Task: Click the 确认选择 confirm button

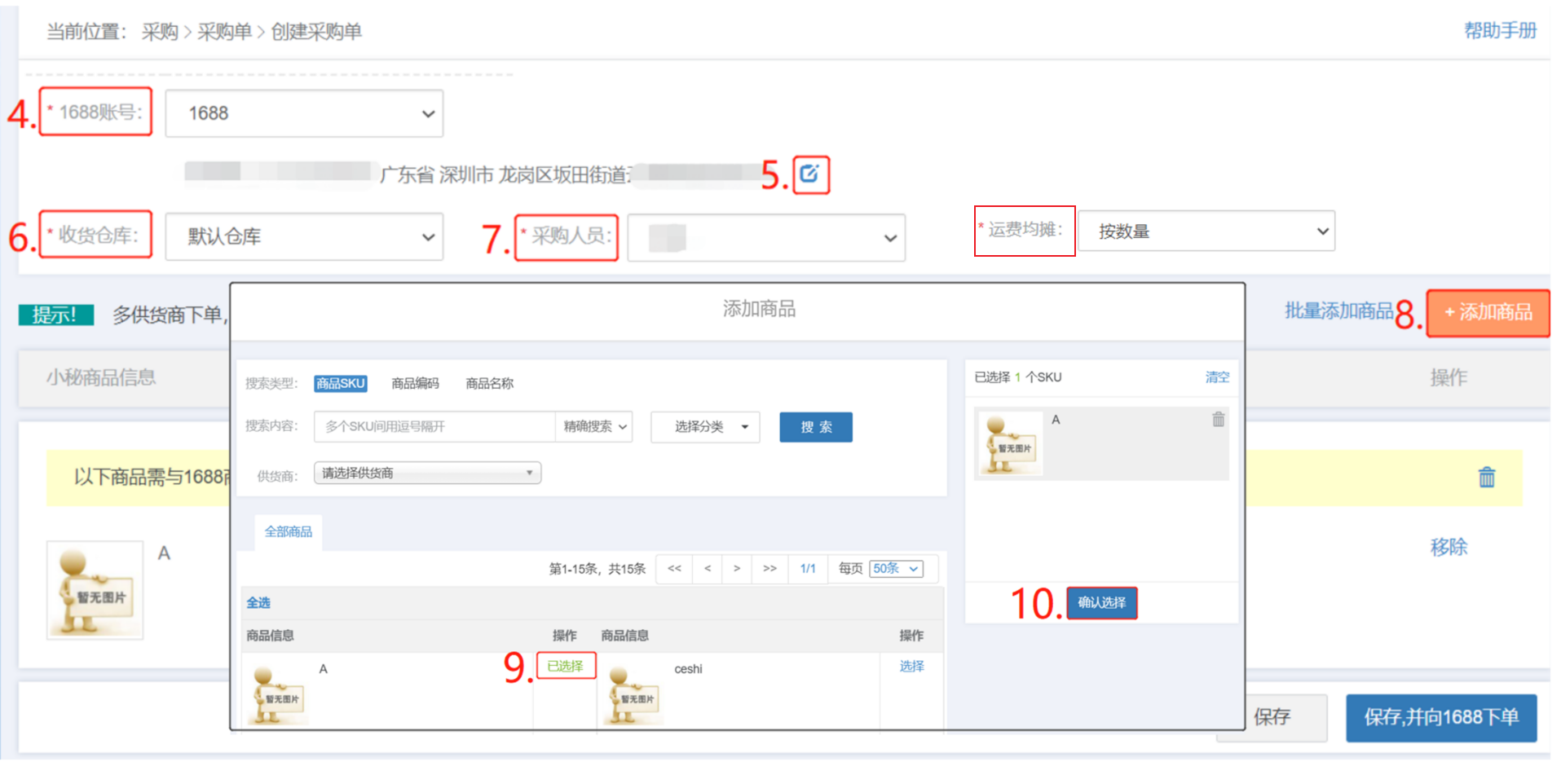Action: (x=1101, y=603)
